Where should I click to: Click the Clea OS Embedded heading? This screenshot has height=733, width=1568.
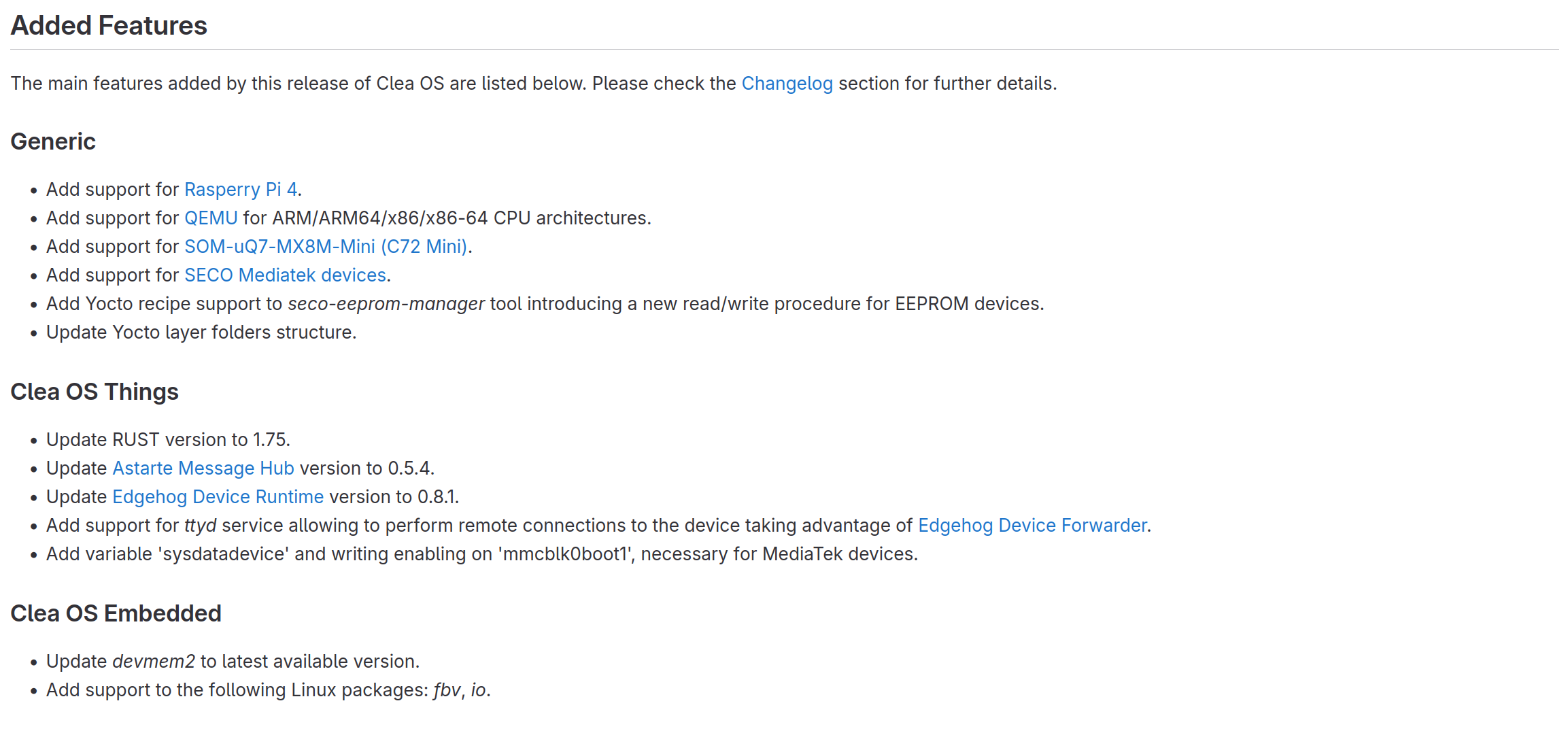point(116,613)
